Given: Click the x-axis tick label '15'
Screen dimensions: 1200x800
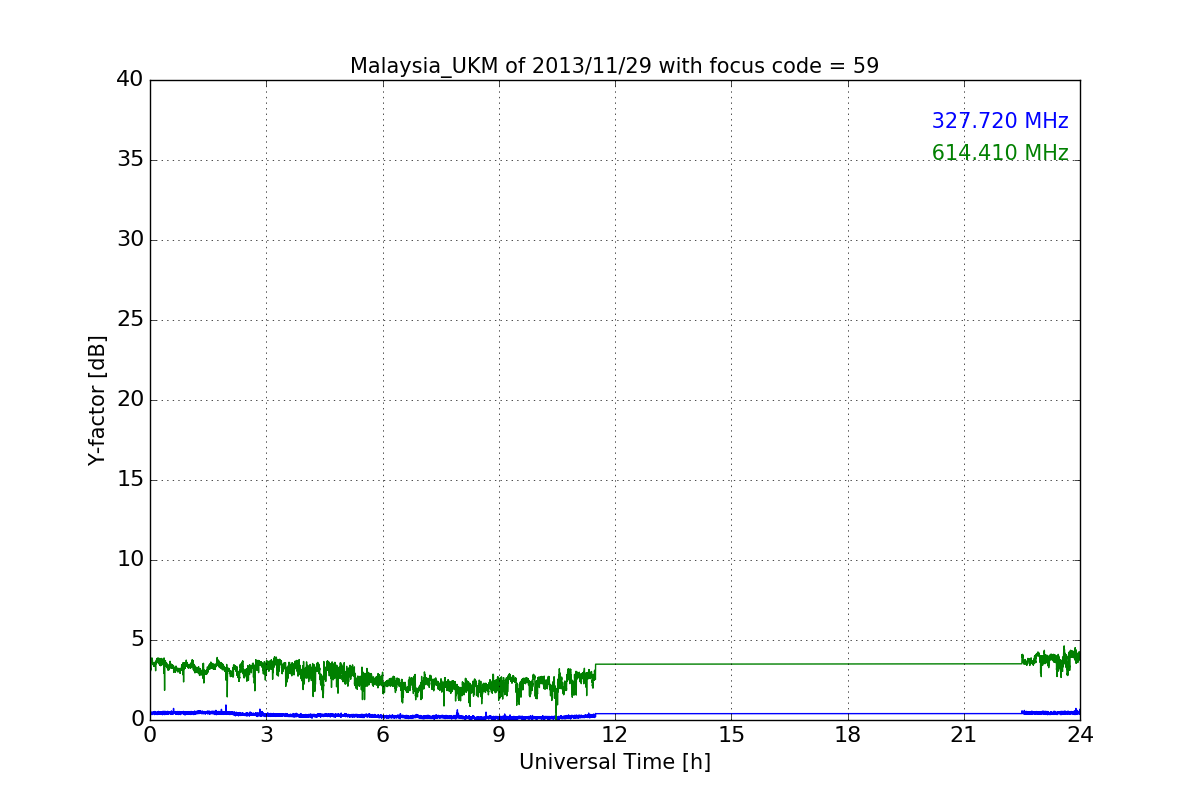Looking at the screenshot, I should pyautogui.click(x=731, y=735).
